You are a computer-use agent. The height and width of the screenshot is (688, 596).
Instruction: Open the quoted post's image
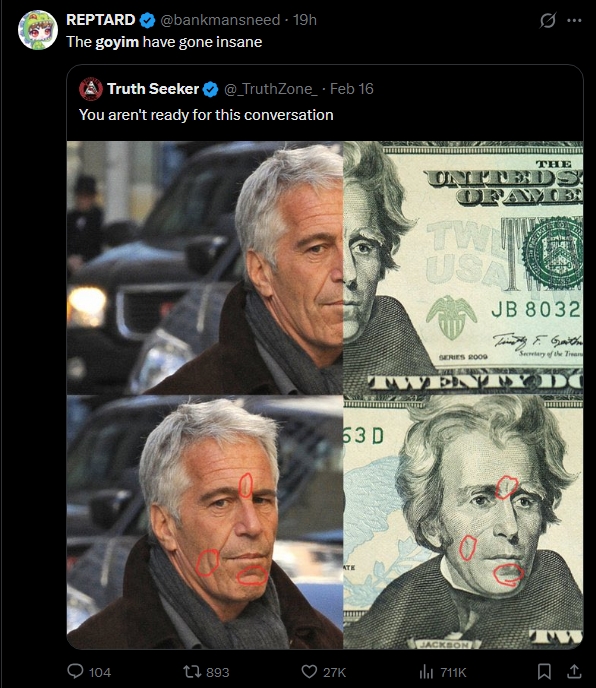pos(325,394)
